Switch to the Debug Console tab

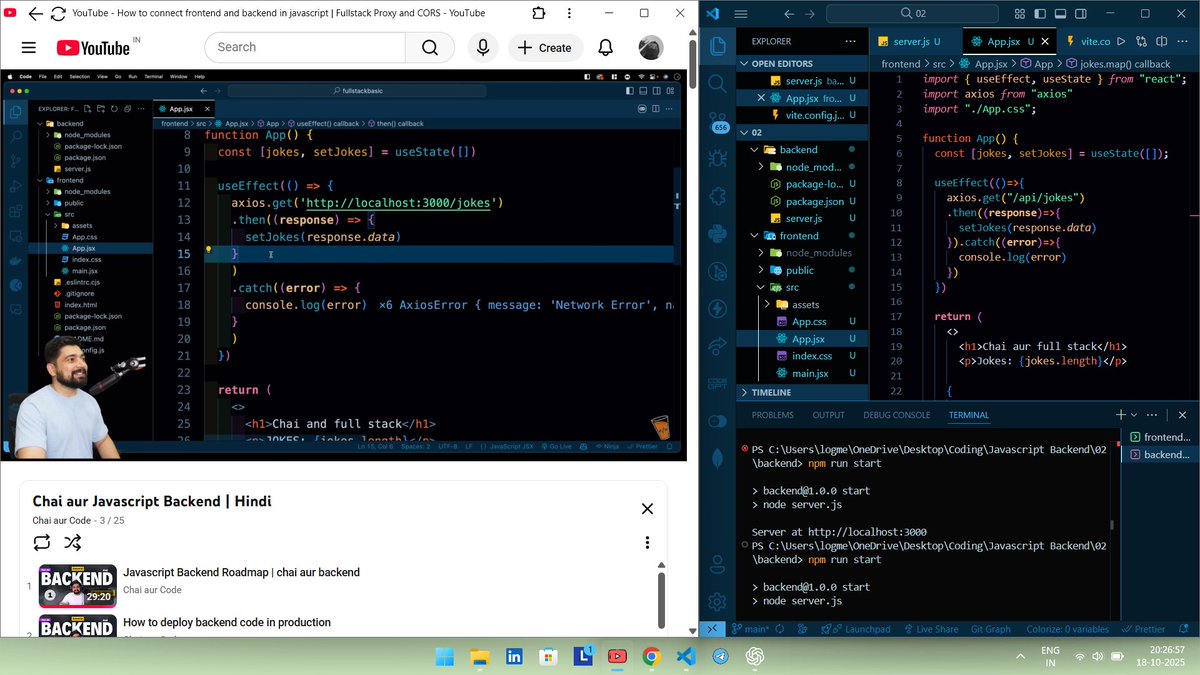pyautogui.click(x=896, y=415)
